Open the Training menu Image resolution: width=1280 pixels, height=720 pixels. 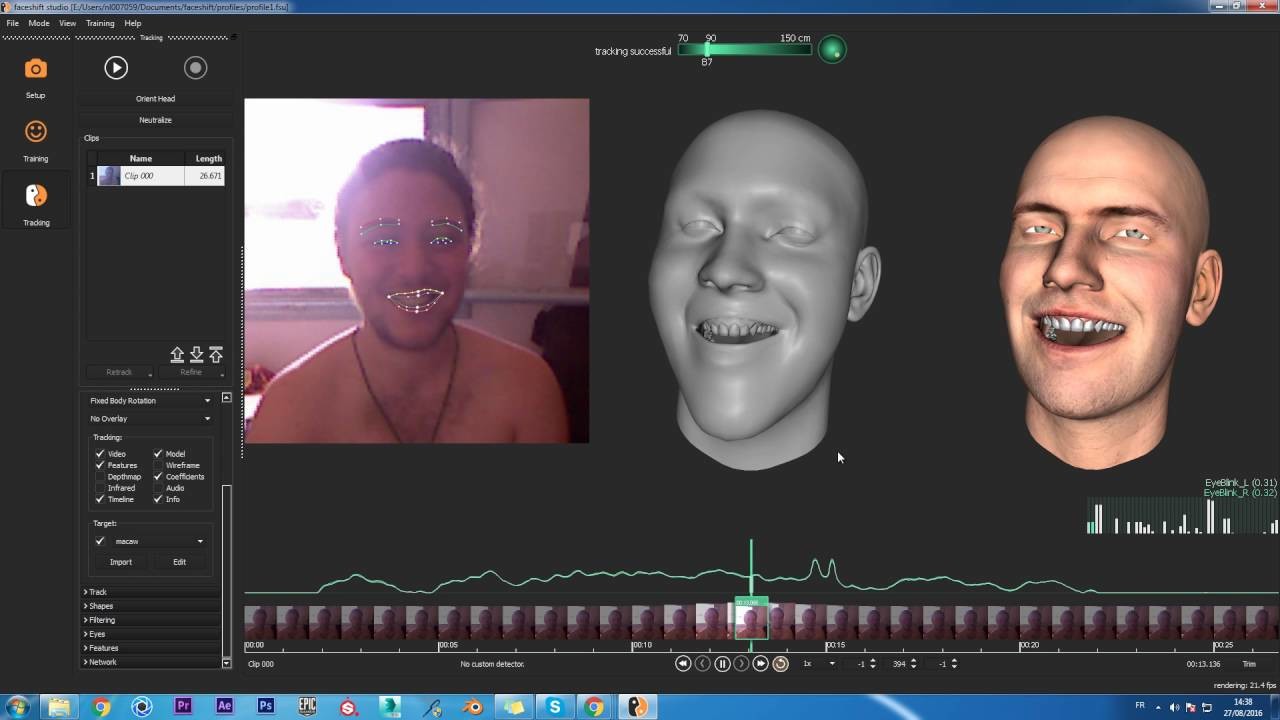tap(100, 22)
